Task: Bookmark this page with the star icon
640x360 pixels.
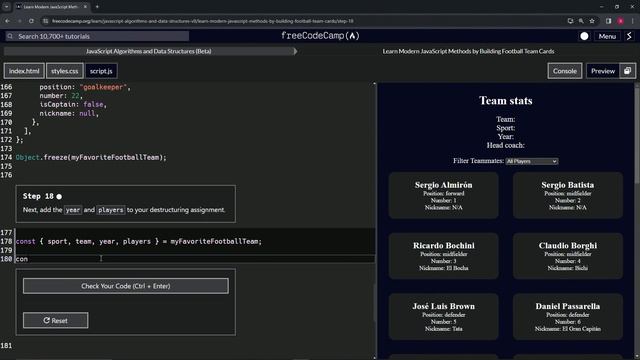Action: coord(592,21)
